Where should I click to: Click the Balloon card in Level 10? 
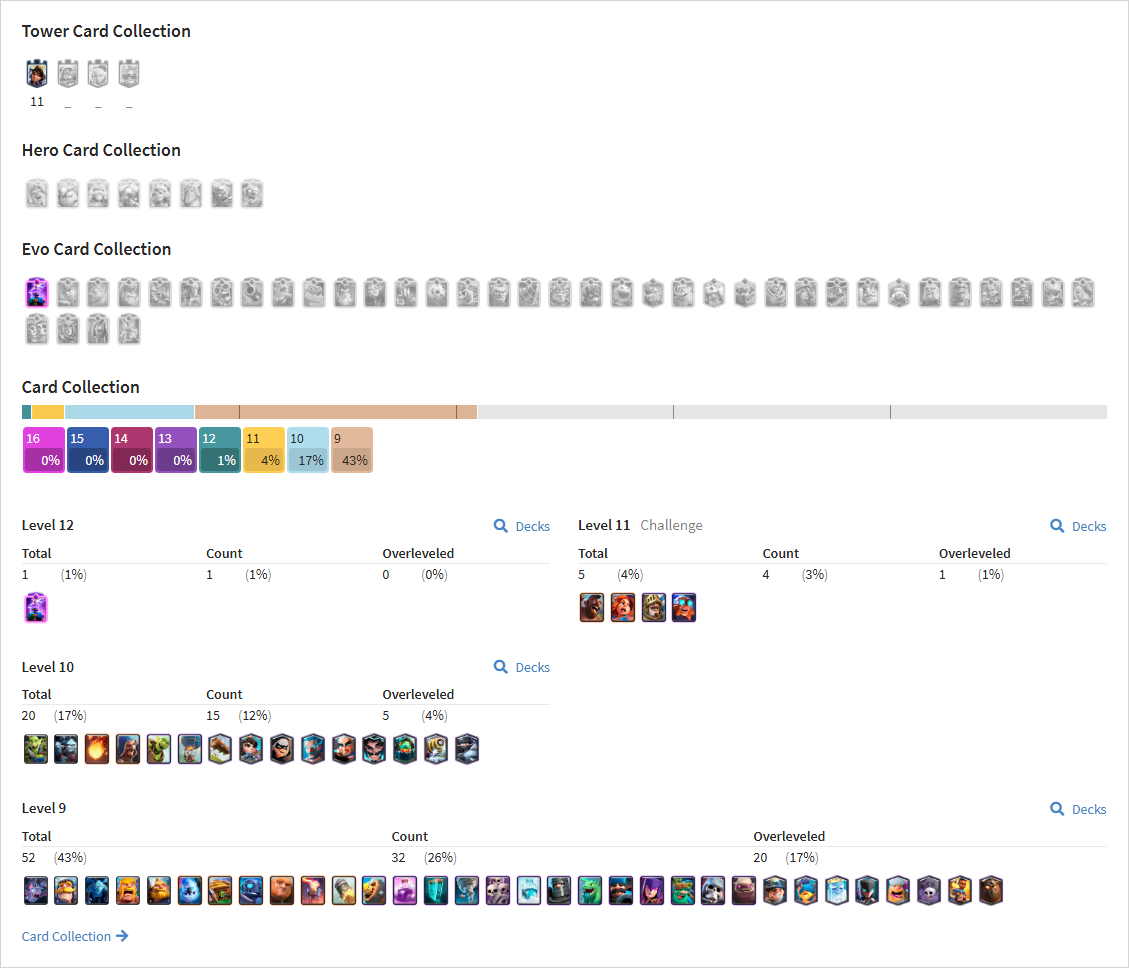coord(189,749)
